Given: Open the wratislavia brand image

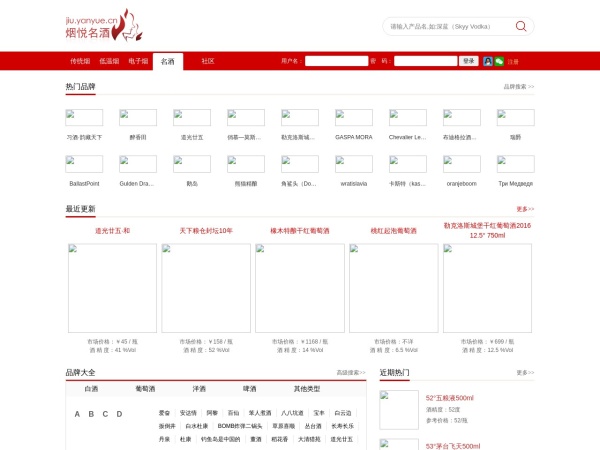Looking at the screenshot, I should tap(354, 164).
